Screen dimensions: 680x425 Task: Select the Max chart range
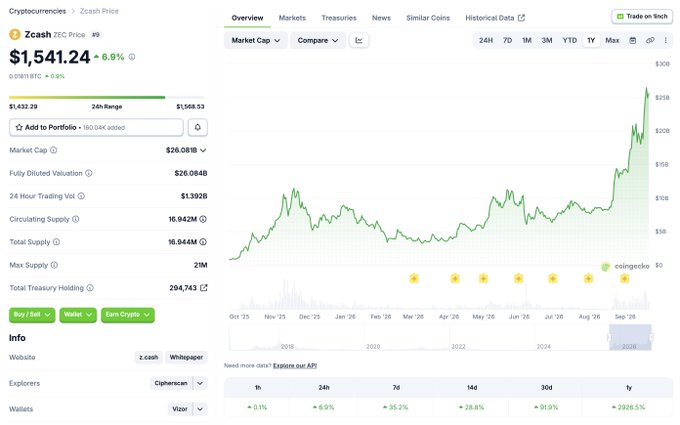coord(612,40)
